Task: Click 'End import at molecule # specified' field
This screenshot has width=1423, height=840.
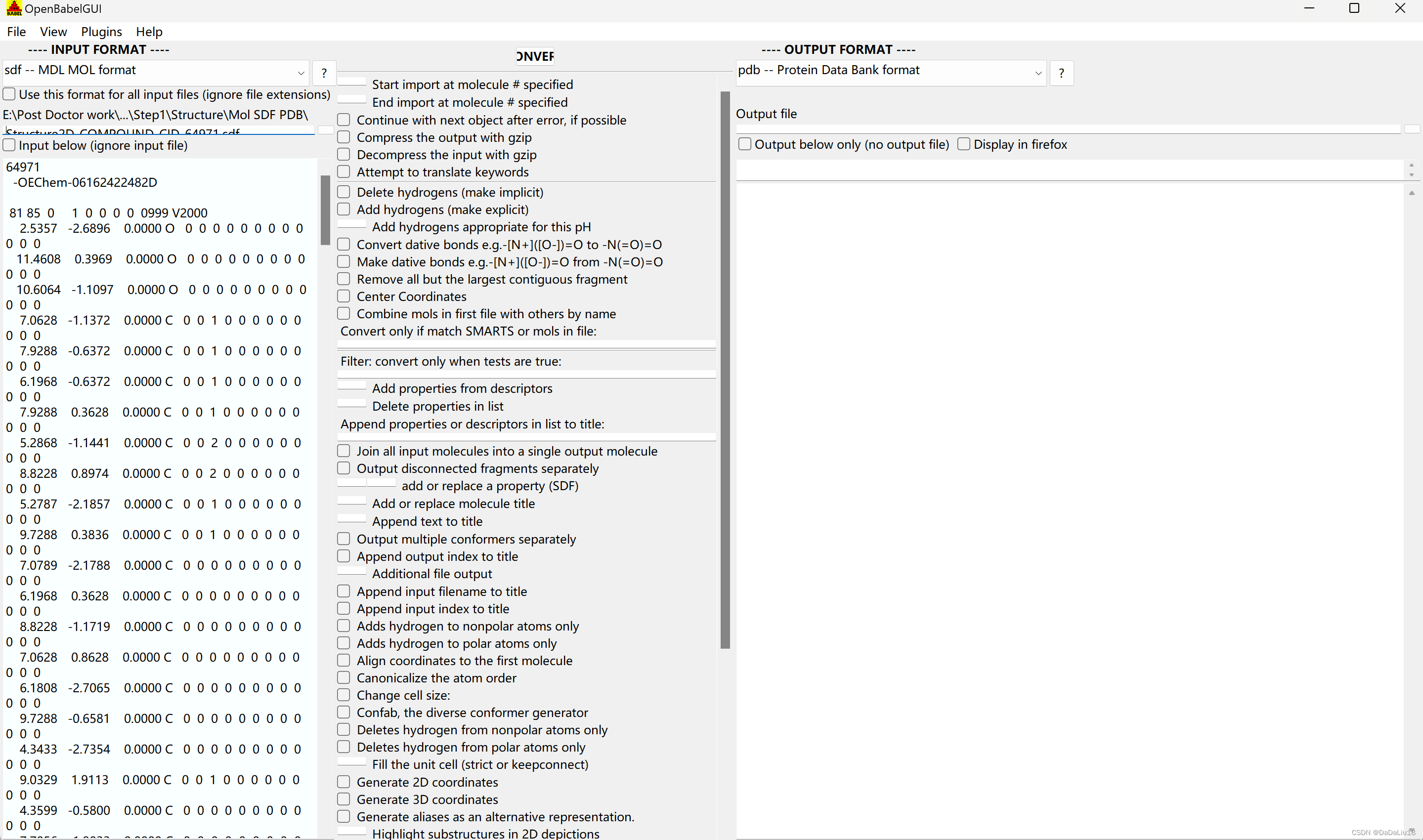Action: tap(352, 99)
